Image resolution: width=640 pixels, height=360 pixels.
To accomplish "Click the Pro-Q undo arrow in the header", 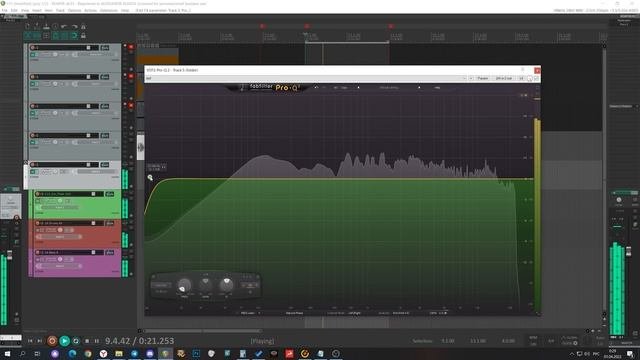I will tap(316, 87).
